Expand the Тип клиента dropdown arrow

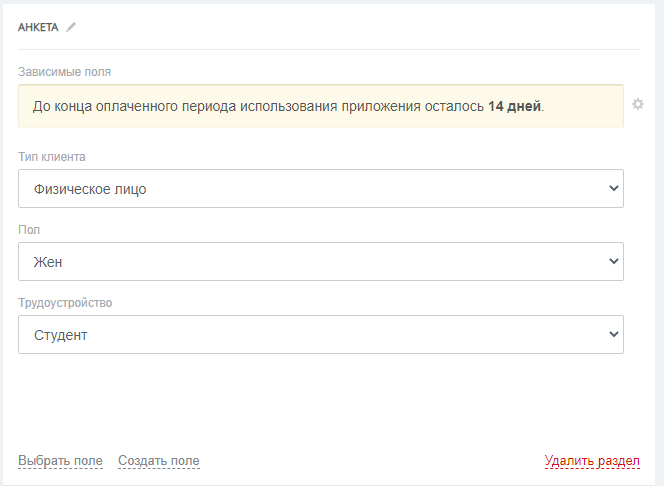click(x=613, y=188)
